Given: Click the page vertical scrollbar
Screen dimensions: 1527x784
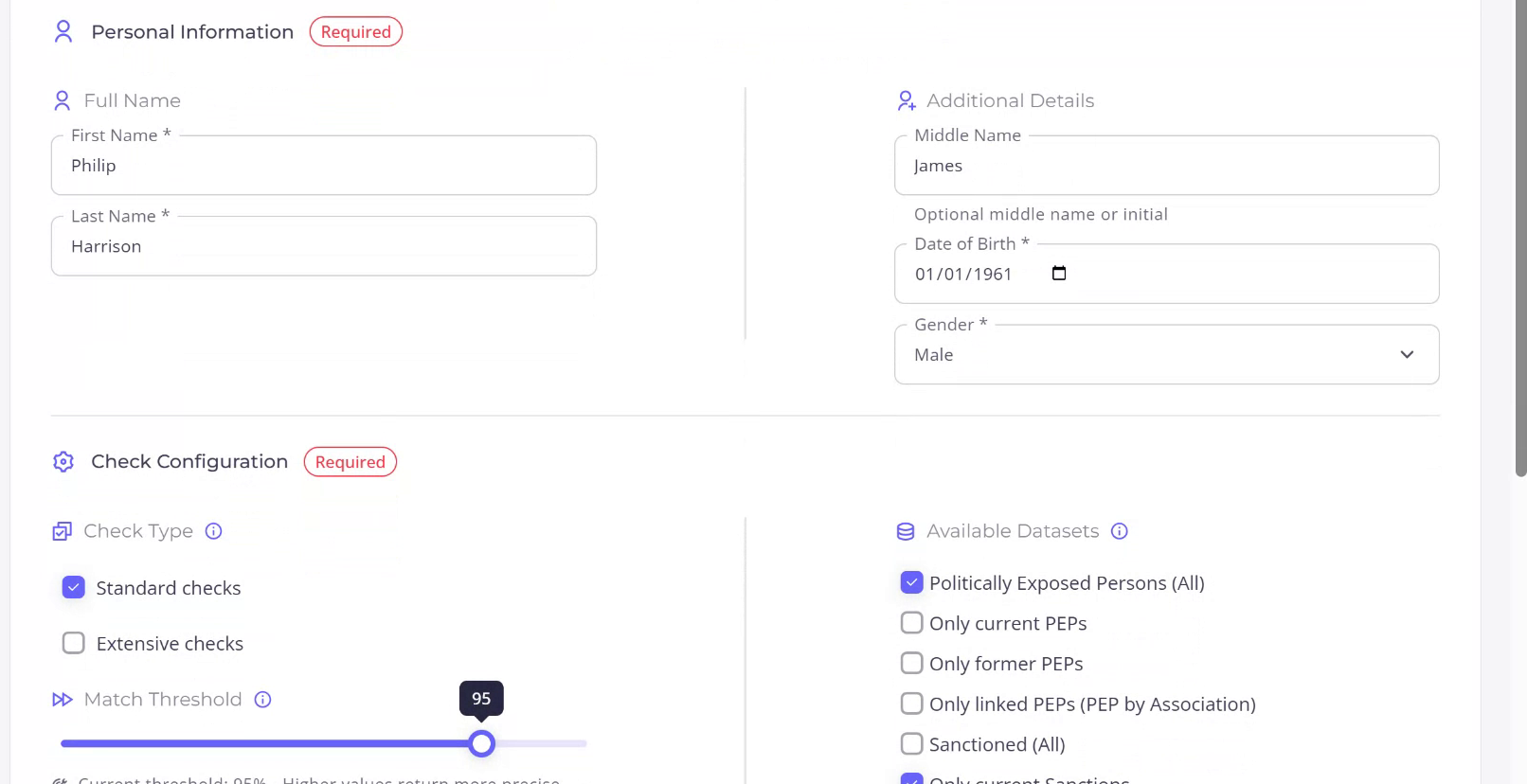Looking at the screenshot, I should point(1520,237).
